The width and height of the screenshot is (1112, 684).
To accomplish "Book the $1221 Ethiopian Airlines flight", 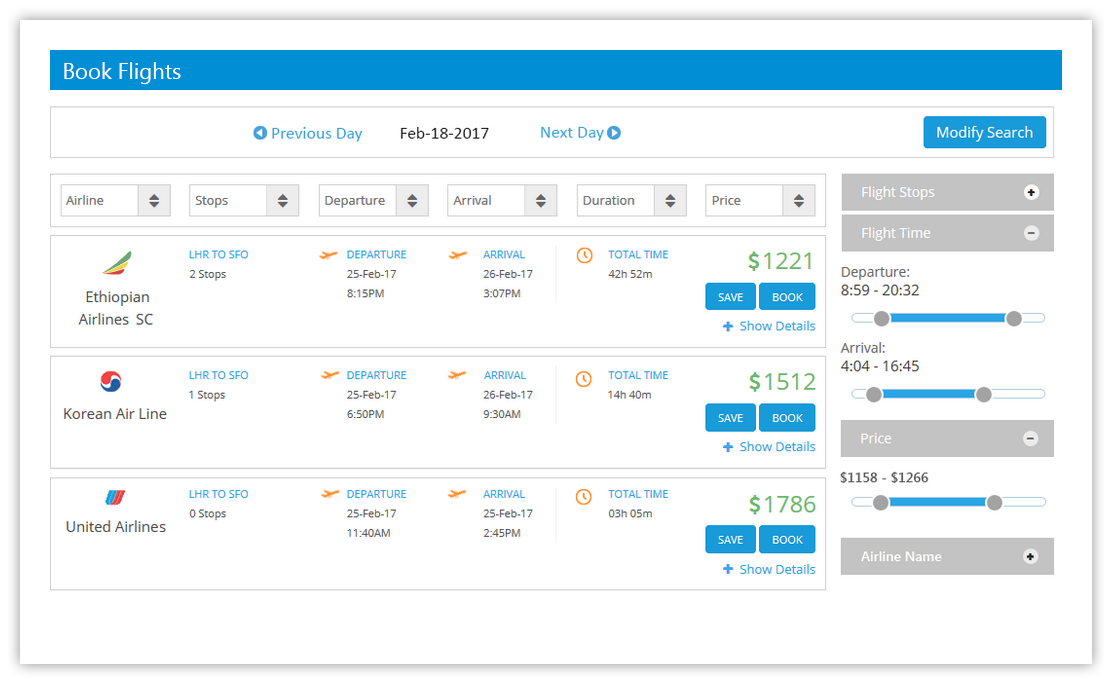I will tap(787, 297).
